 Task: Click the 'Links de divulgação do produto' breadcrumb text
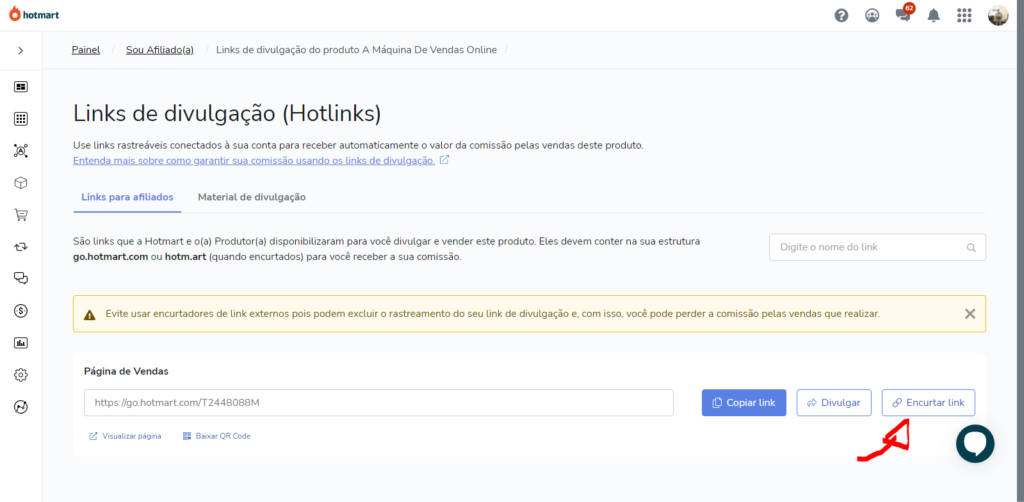point(356,50)
